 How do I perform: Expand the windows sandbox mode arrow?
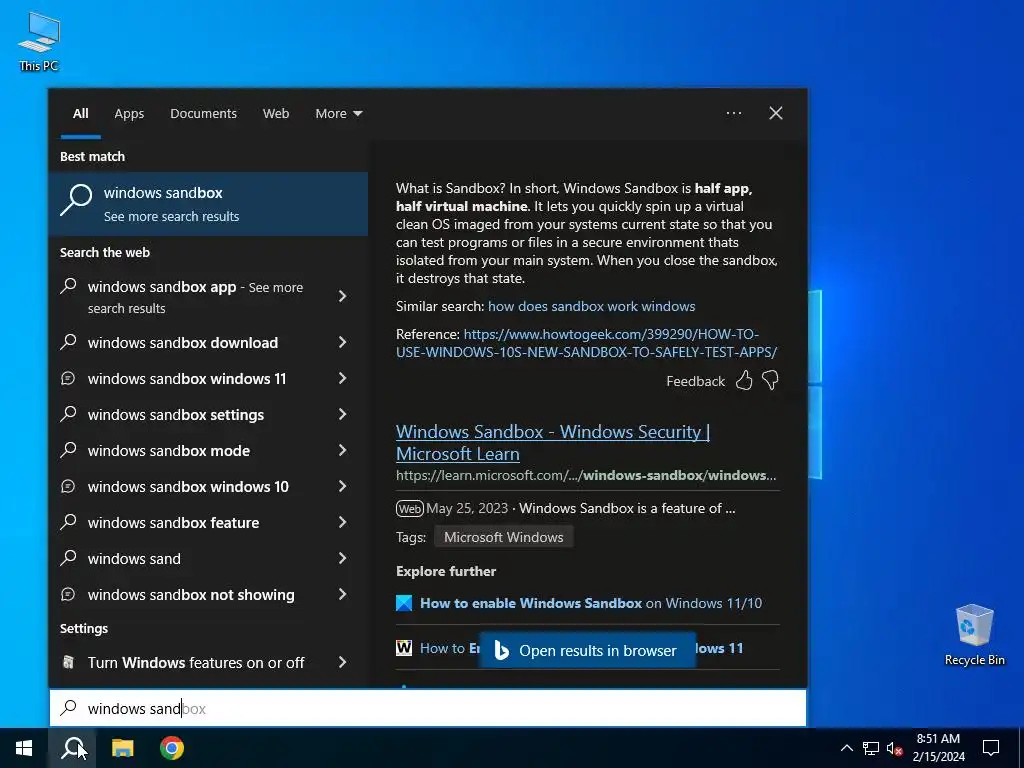tap(342, 450)
